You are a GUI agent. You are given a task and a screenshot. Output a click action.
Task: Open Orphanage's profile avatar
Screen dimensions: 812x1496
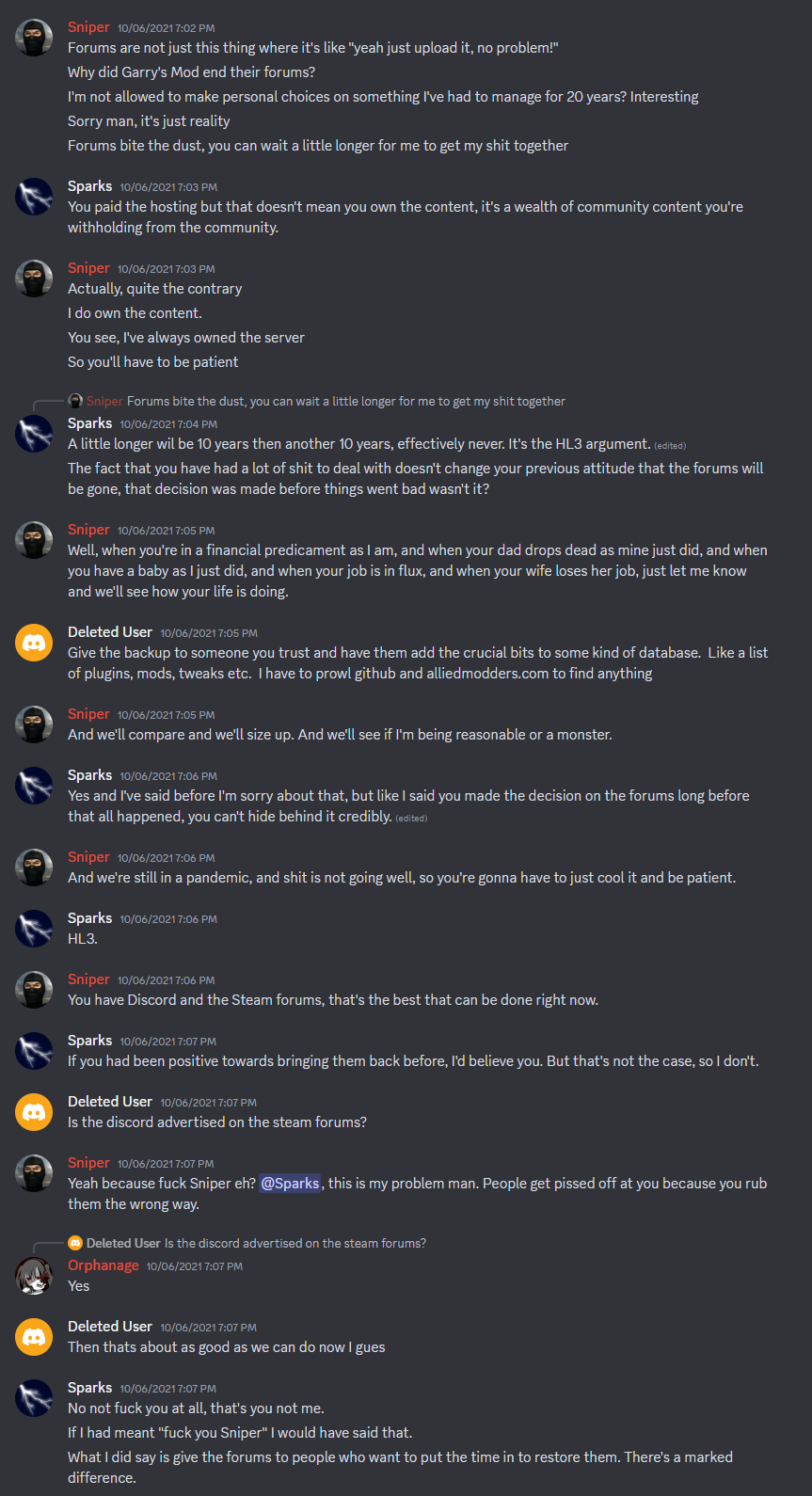(34, 1276)
